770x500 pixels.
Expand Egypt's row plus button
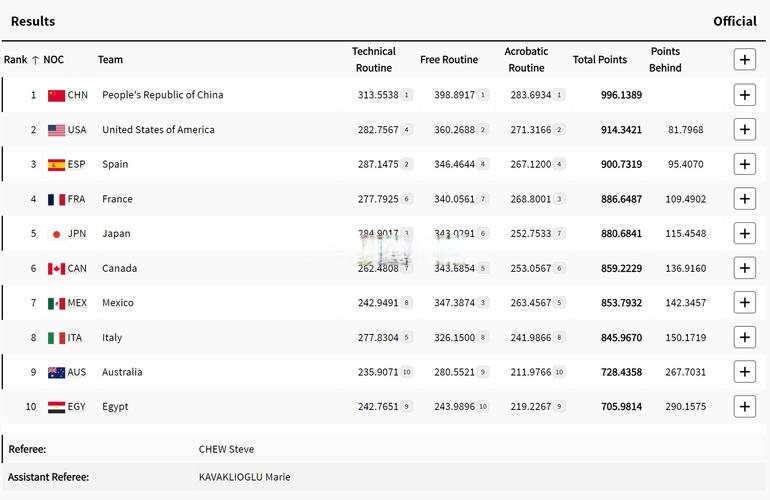pyautogui.click(x=744, y=406)
